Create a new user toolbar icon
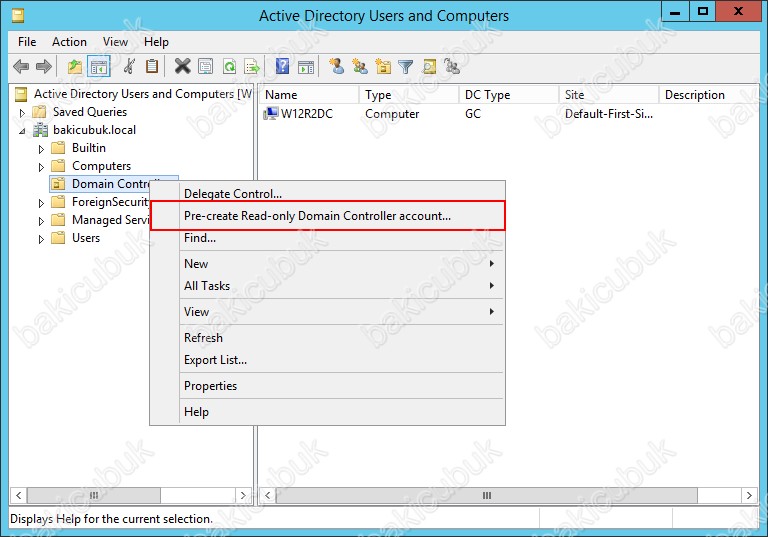 [336, 66]
